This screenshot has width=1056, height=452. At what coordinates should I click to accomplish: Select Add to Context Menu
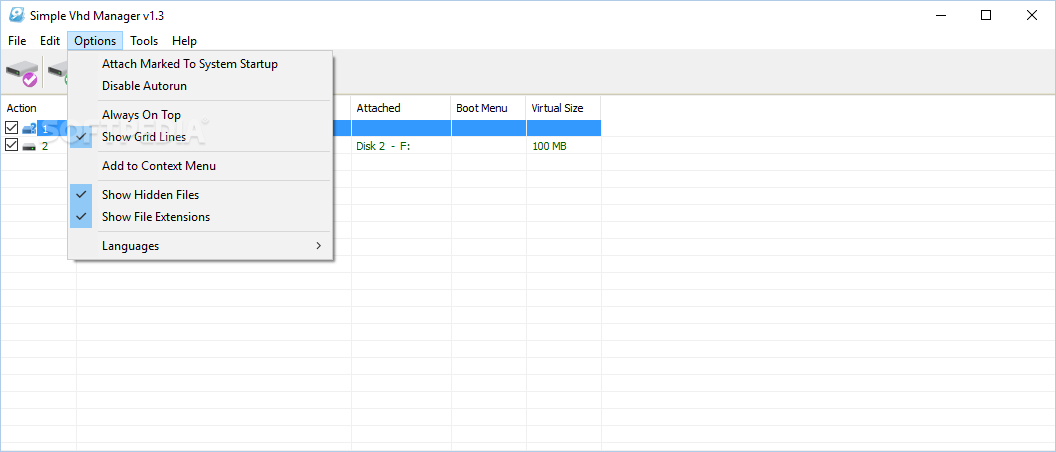pos(200,166)
